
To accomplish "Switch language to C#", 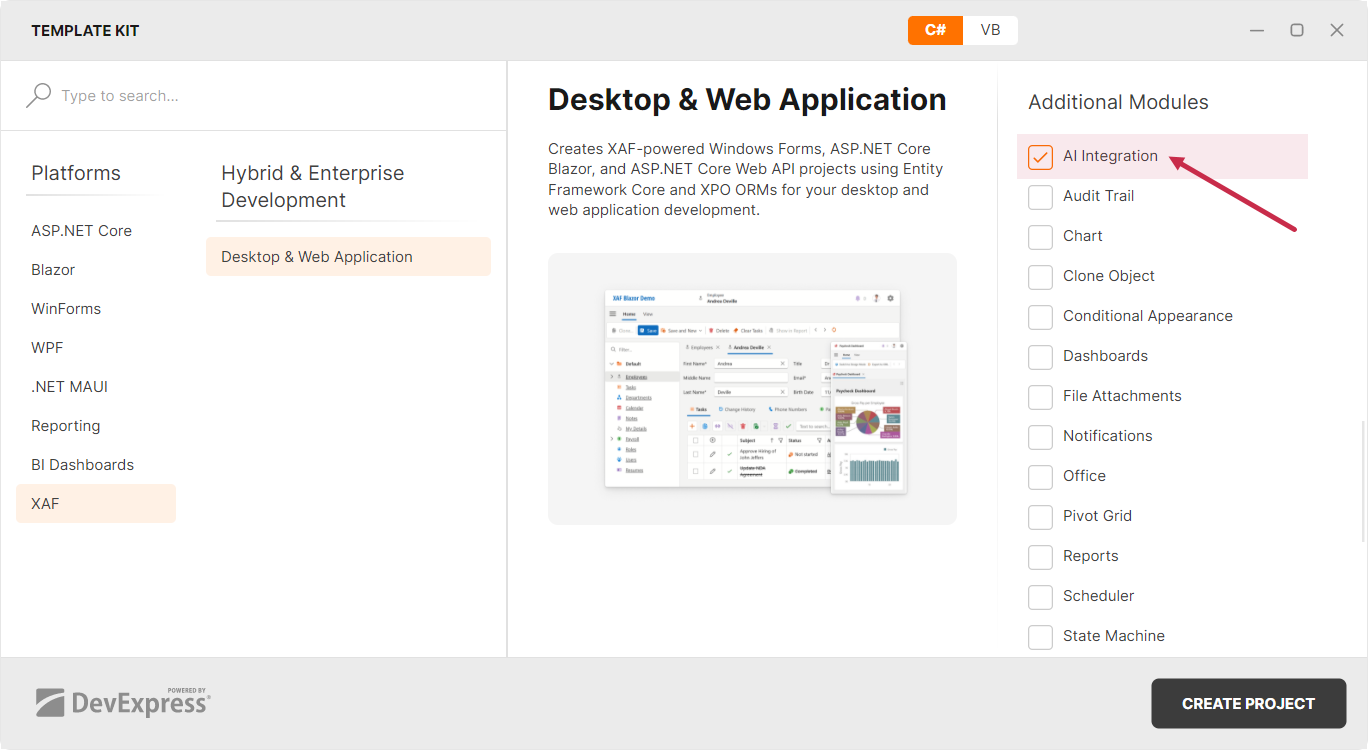I will click(935, 30).
